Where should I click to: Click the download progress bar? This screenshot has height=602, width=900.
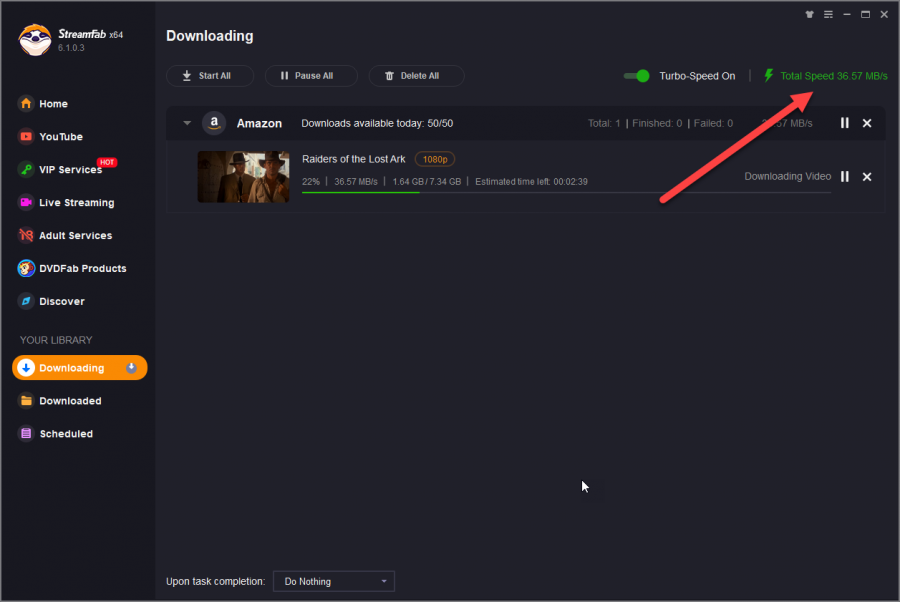(566, 192)
